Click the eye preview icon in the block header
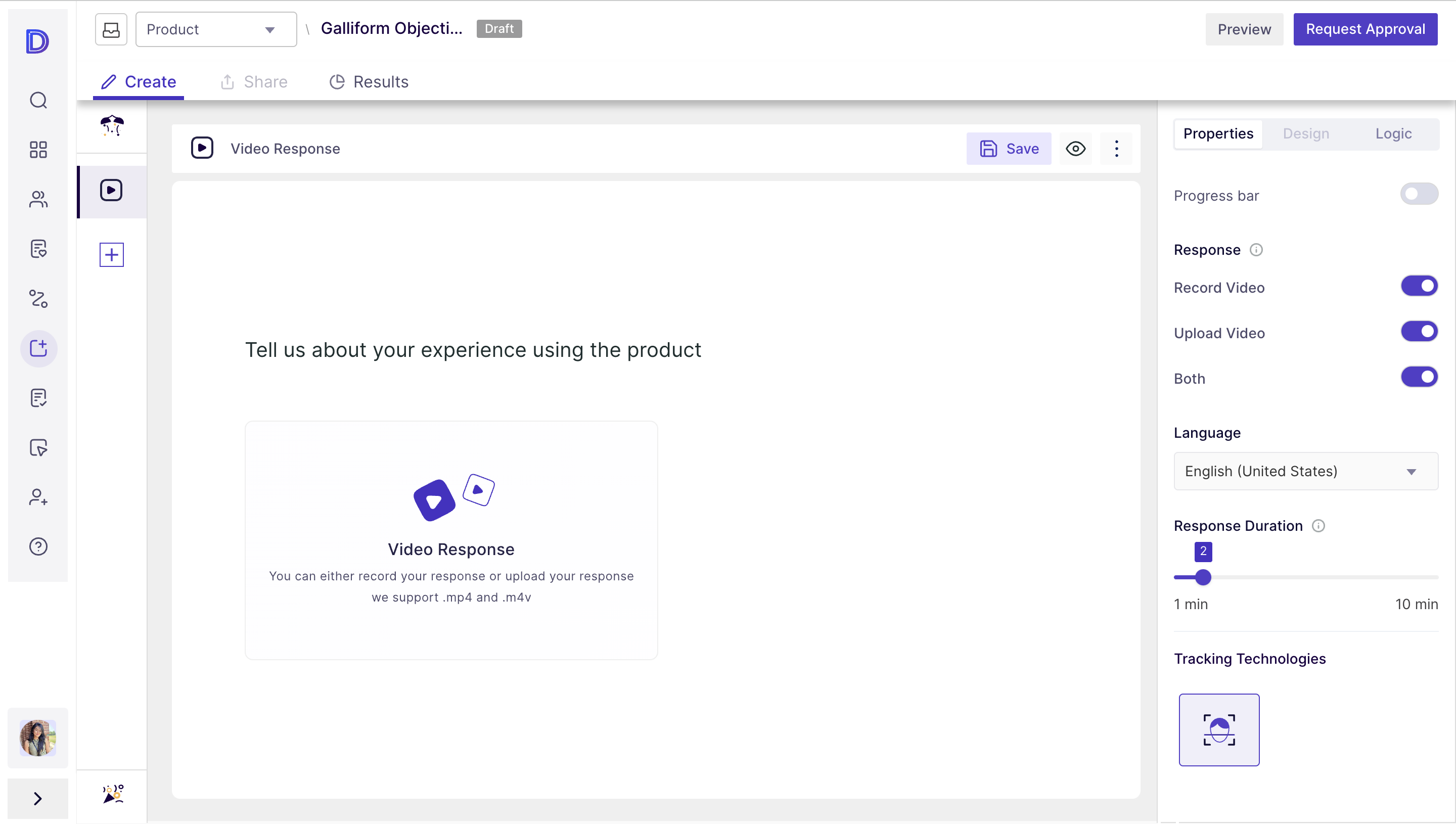The height and width of the screenshot is (824, 1456). point(1076,149)
